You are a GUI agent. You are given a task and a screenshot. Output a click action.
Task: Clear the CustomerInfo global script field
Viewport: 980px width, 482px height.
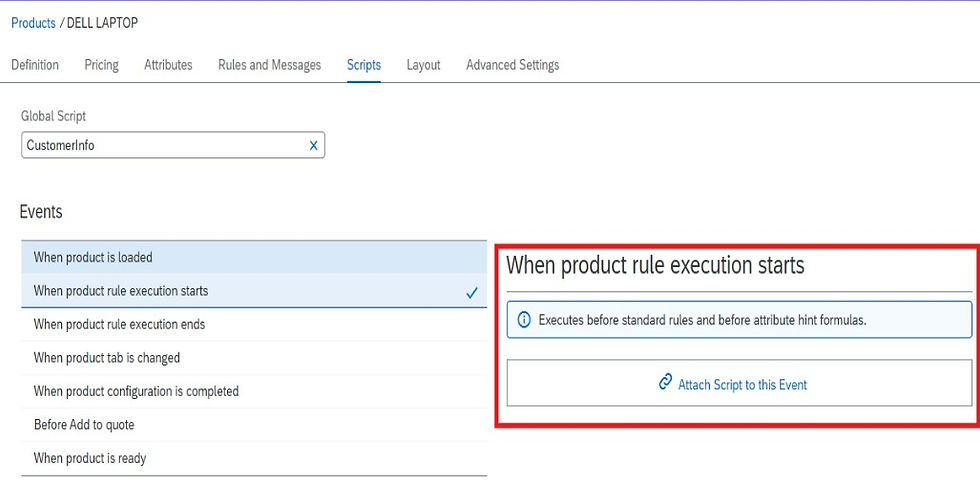313,145
